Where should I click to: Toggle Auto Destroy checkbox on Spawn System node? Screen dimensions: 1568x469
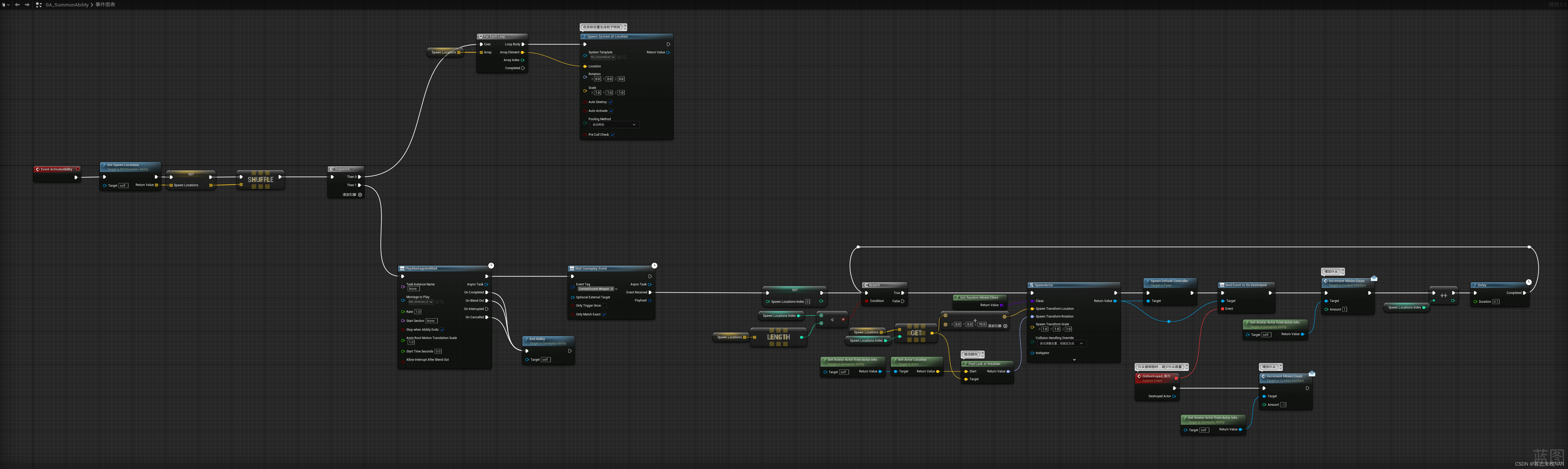tap(611, 102)
